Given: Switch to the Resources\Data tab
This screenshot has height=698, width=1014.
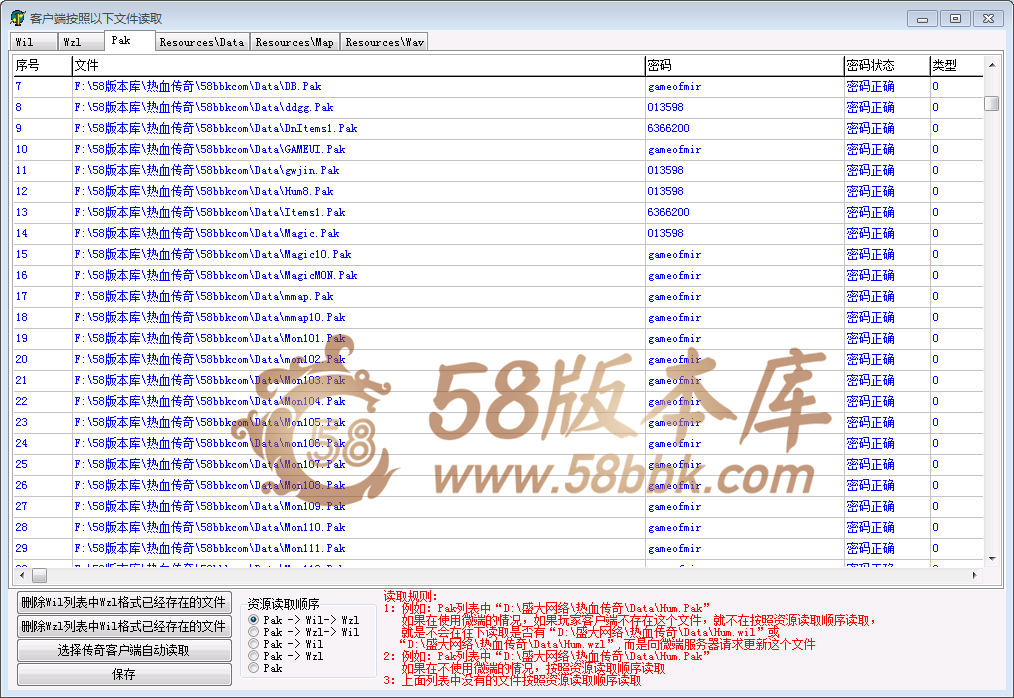Looking at the screenshot, I should (x=201, y=42).
